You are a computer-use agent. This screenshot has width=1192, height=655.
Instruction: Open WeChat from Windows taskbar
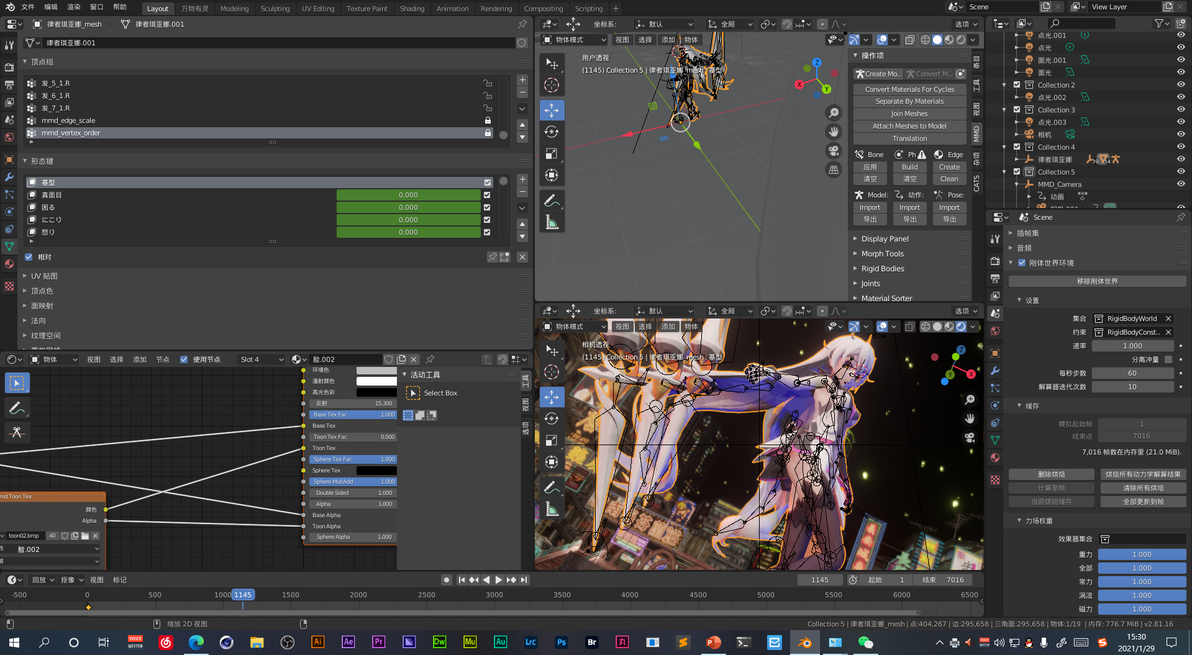tap(865, 642)
